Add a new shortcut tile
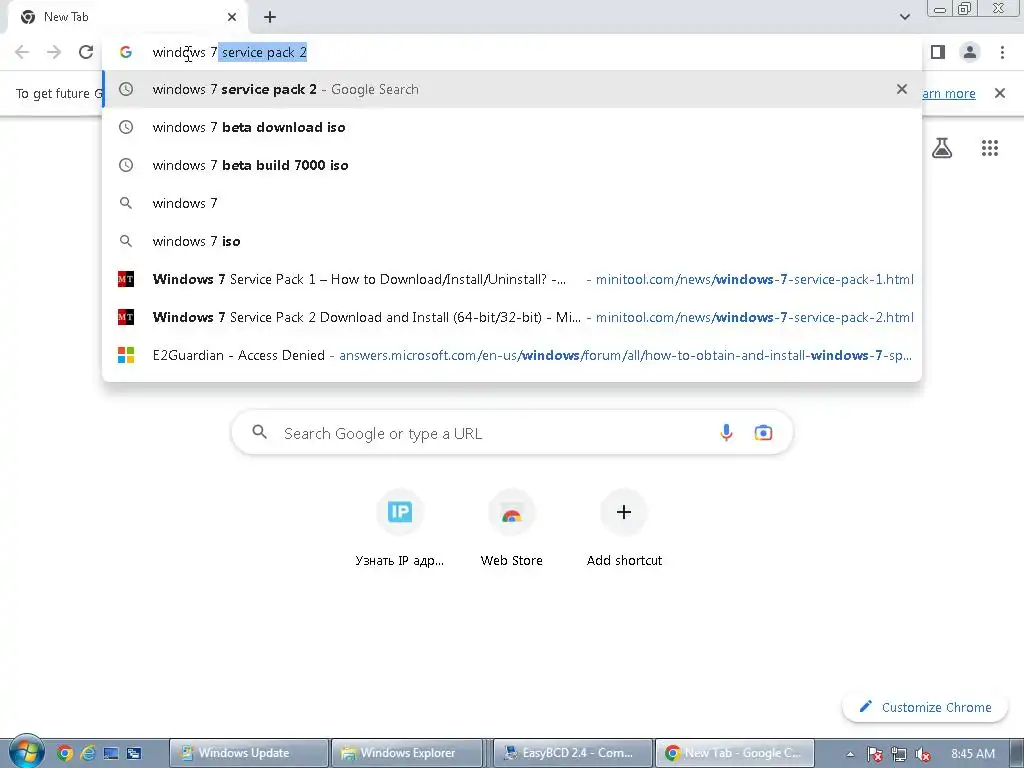Viewport: 1024px width, 768px height. pyautogui.click(x=624, y=529)
